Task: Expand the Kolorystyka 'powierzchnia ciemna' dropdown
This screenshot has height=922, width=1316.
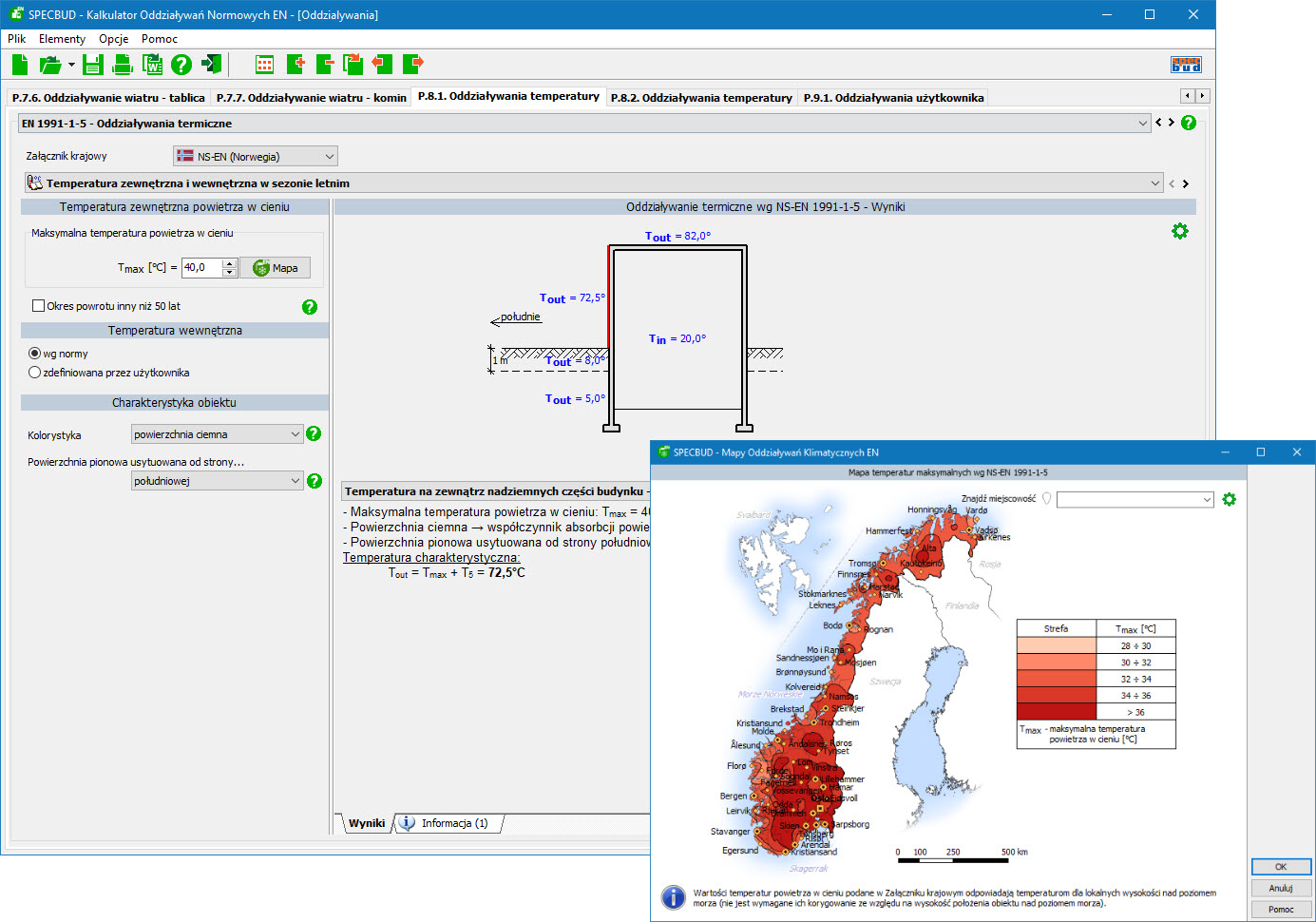Action: (x=217, y=434)
